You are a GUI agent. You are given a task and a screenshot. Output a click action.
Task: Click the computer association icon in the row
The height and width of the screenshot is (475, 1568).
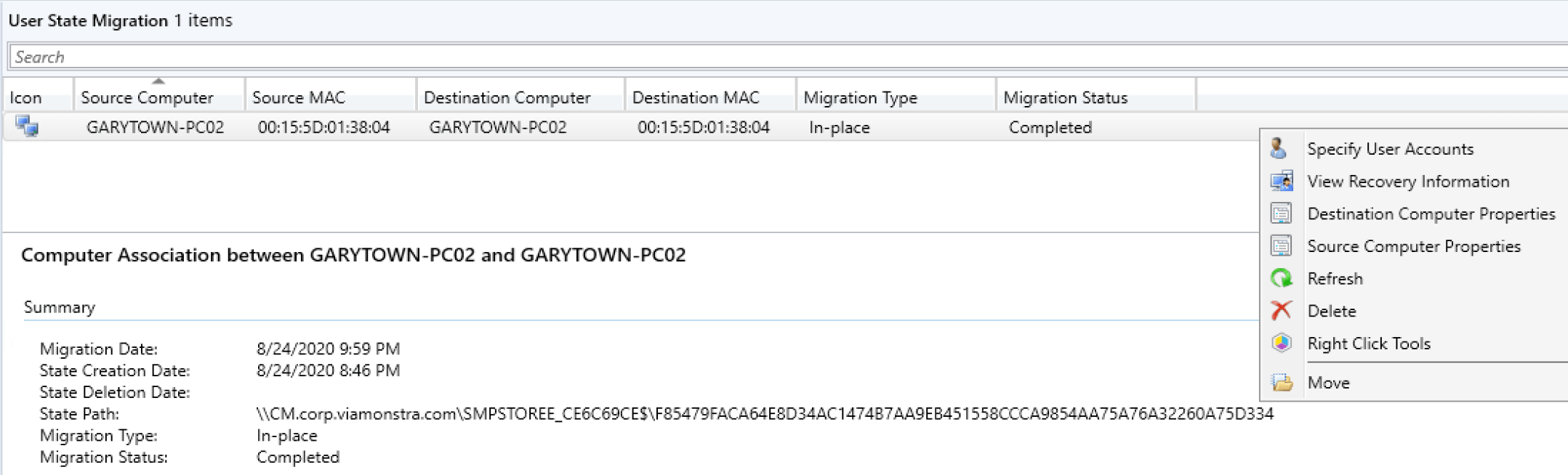(28, 127)
